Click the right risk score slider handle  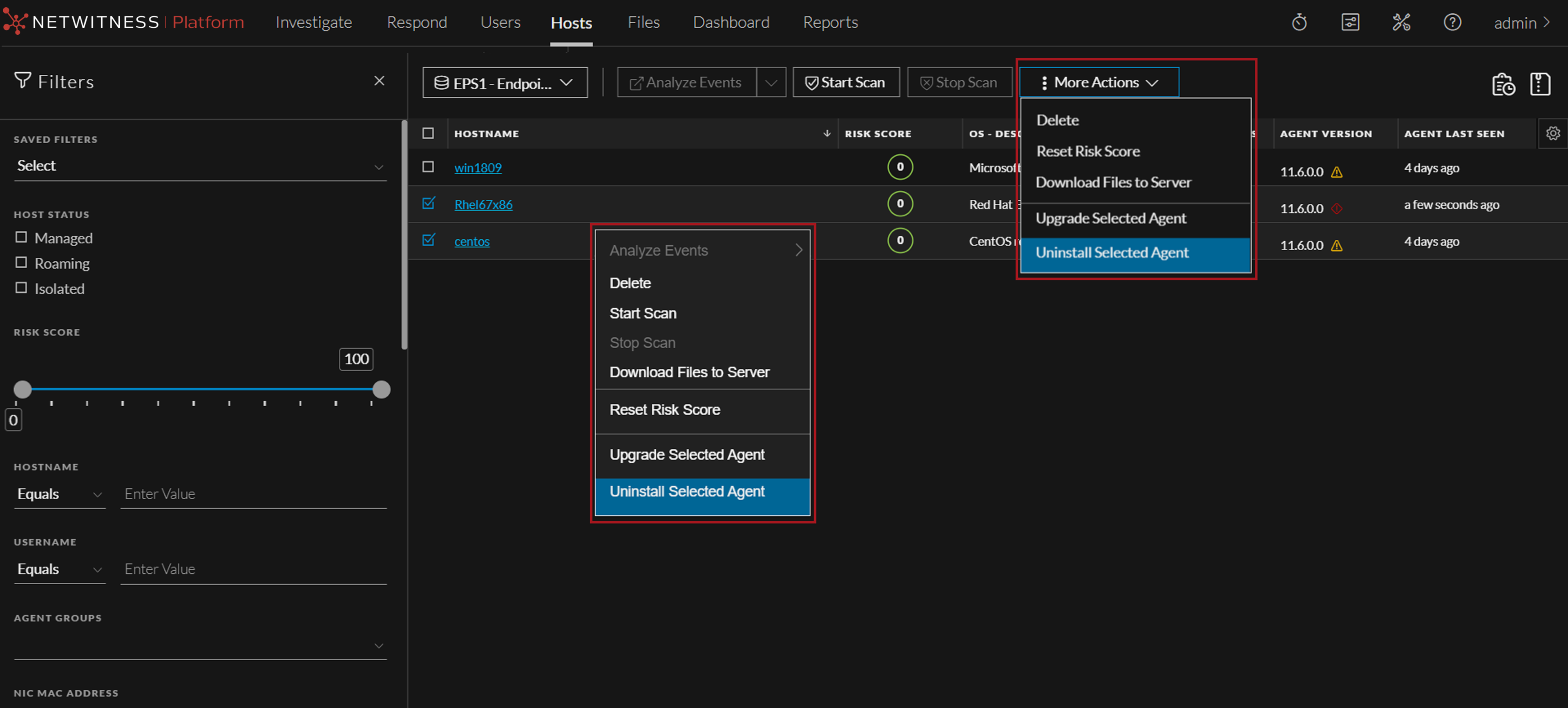[381, 389]
